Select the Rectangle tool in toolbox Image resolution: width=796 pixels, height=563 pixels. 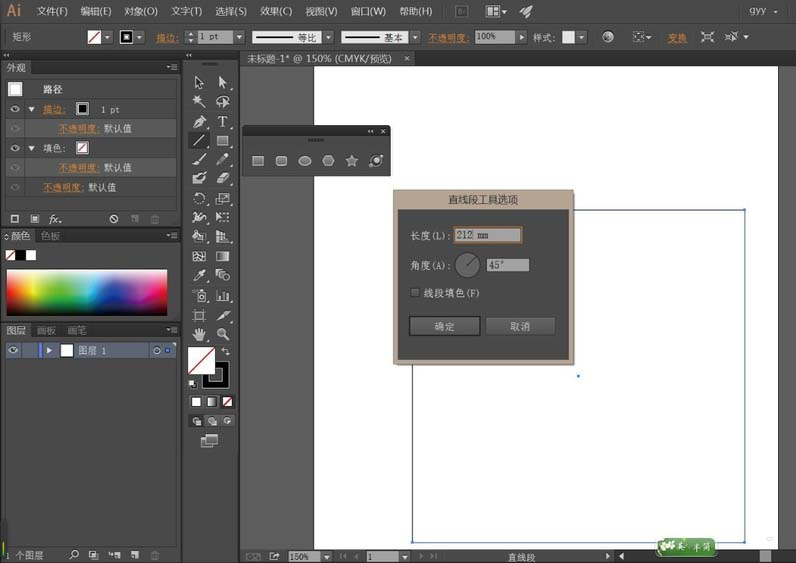222,141
